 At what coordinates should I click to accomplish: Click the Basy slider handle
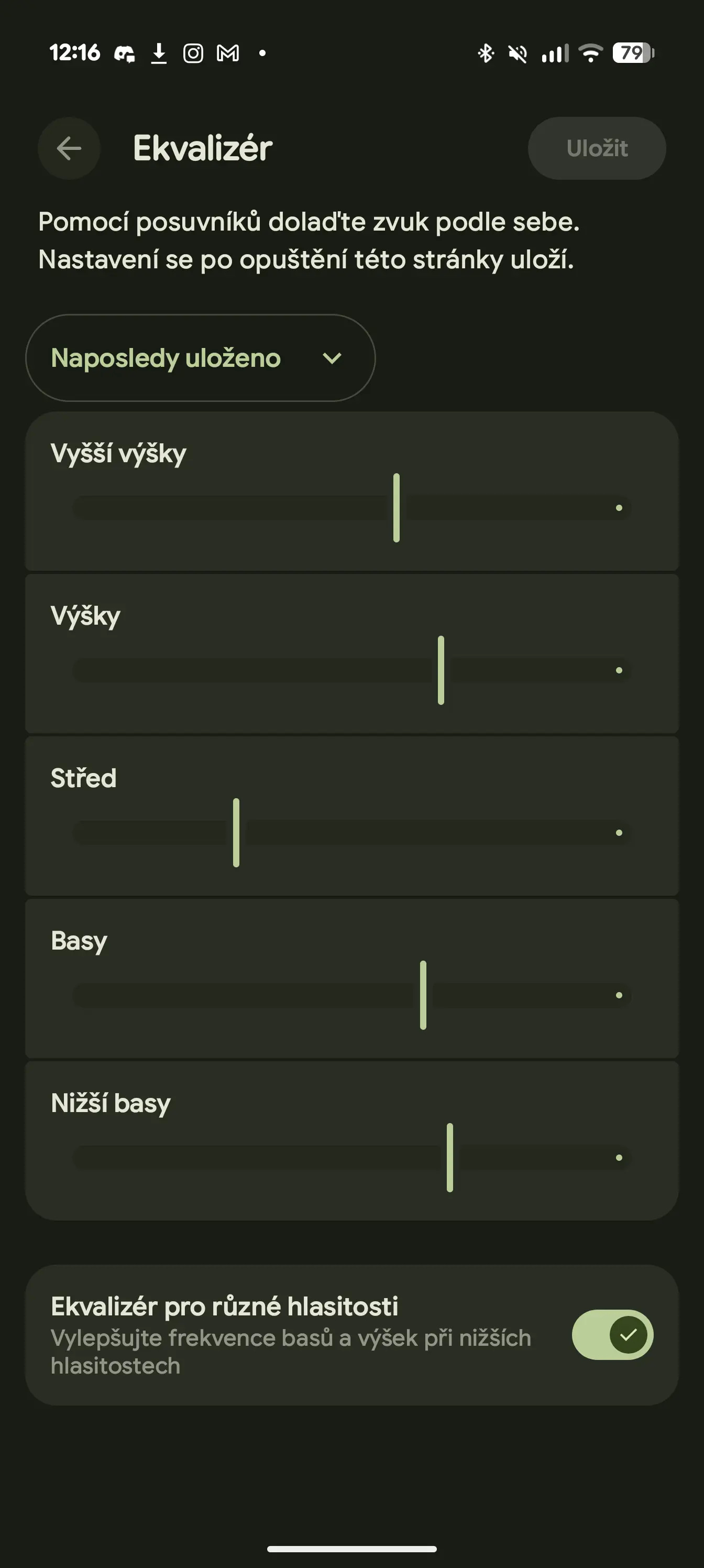click(423, 995)
